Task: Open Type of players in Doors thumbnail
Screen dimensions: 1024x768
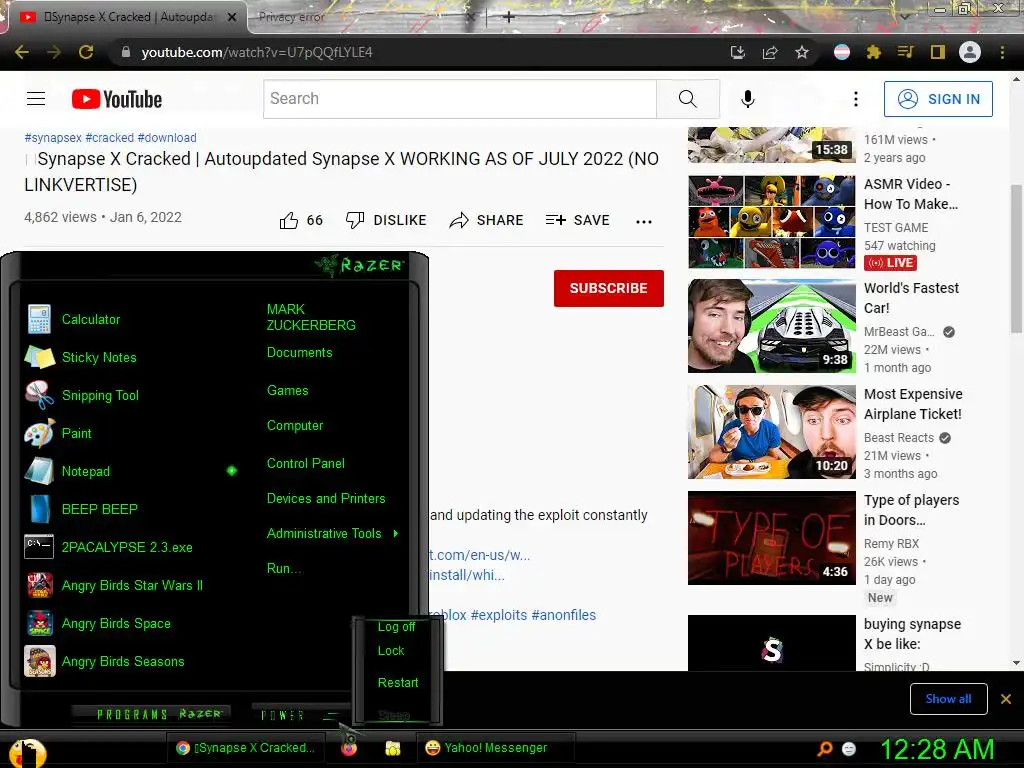Action: tap(771, 537)
